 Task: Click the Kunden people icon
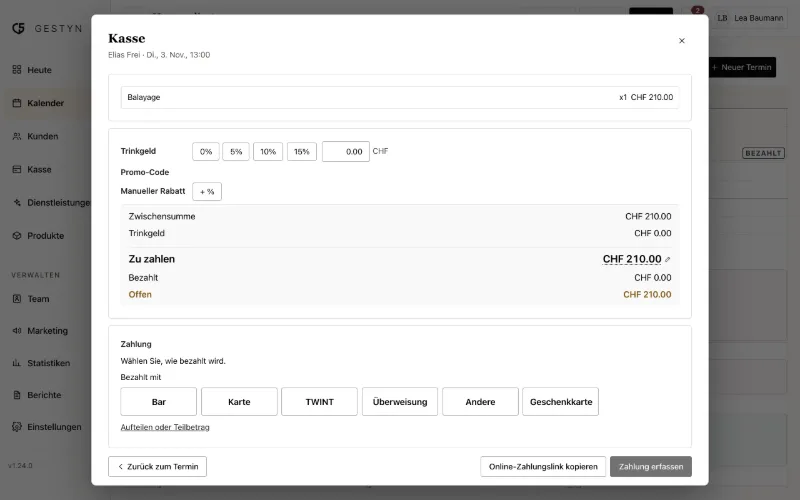pyautogui.click(x=17, y=136)
